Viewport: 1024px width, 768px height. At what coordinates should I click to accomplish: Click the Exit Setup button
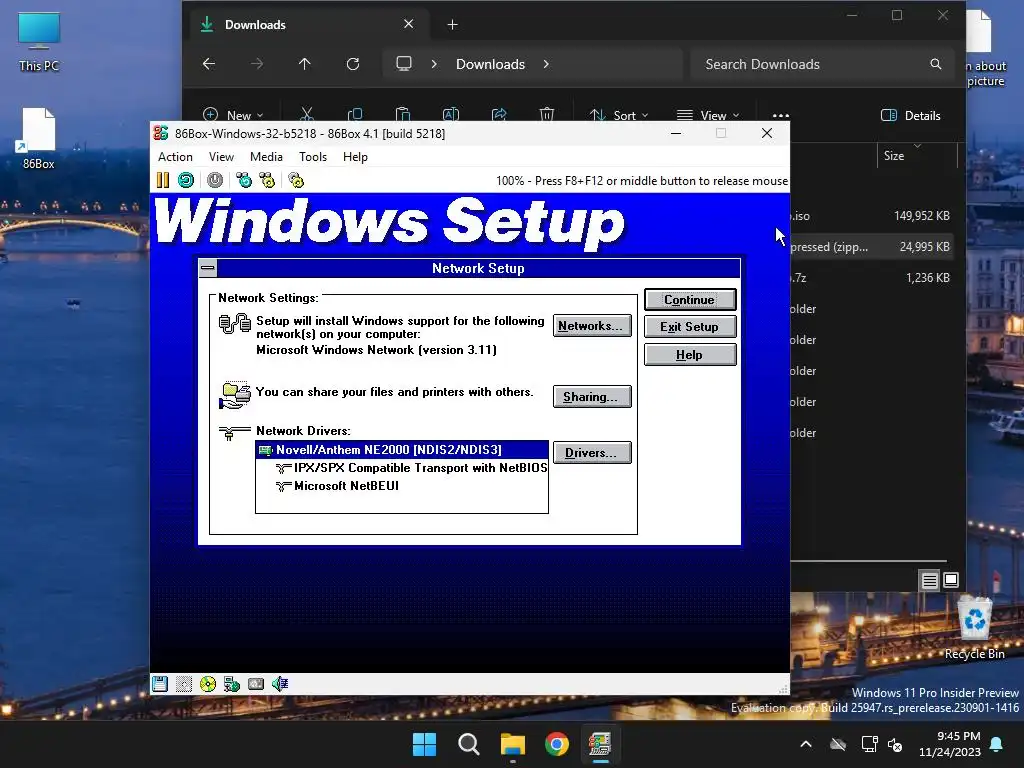coord(690,327)
